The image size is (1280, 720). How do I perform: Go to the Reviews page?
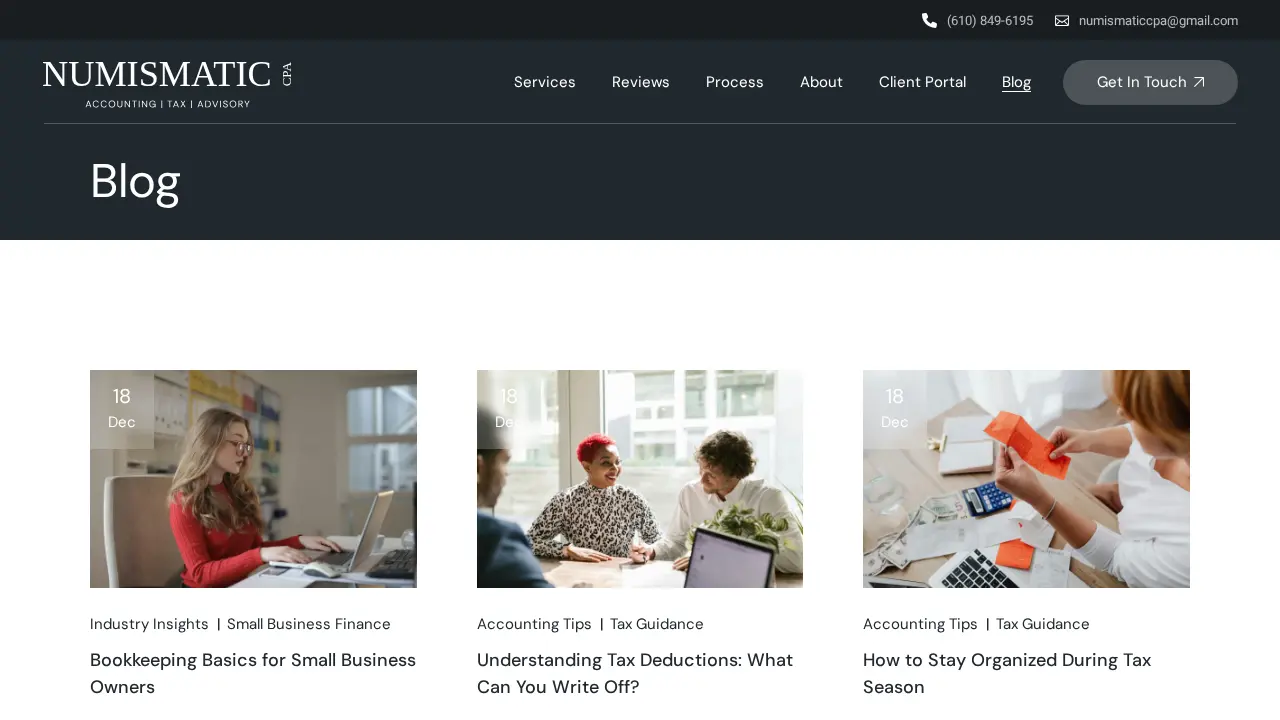641,82
